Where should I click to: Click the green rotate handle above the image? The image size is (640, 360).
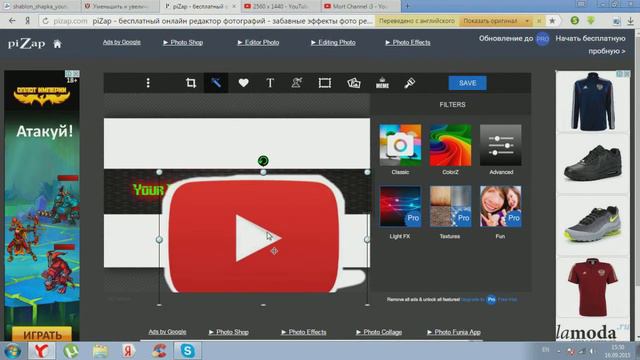263,160
